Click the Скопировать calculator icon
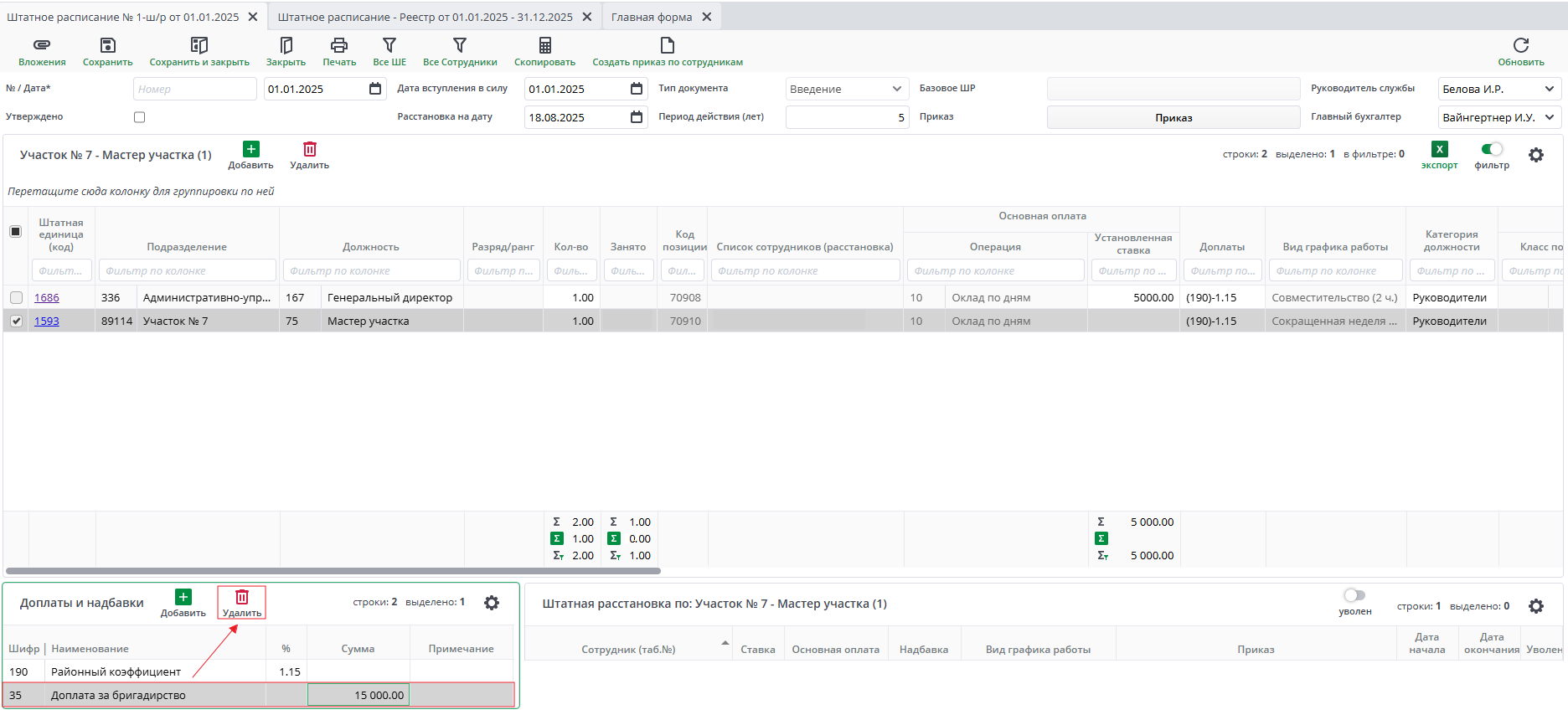The height and width of the screenshot is (720, 1568). [x=544, y=45]
